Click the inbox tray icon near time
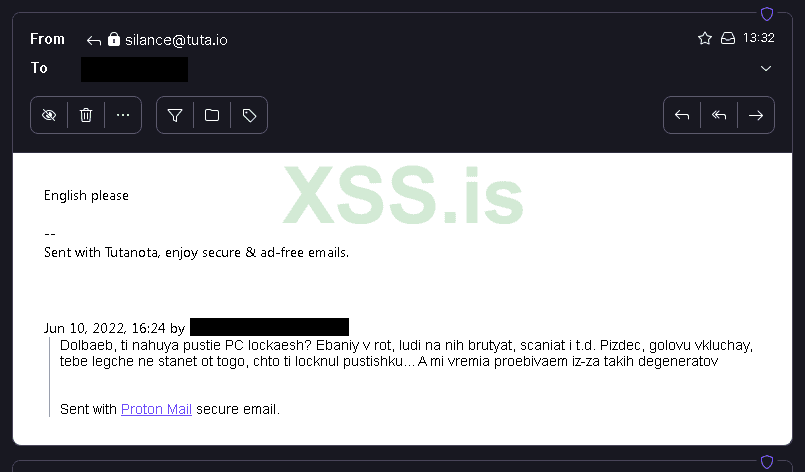The width and height of the screenshot is (805, 472). tap(728, 38)
